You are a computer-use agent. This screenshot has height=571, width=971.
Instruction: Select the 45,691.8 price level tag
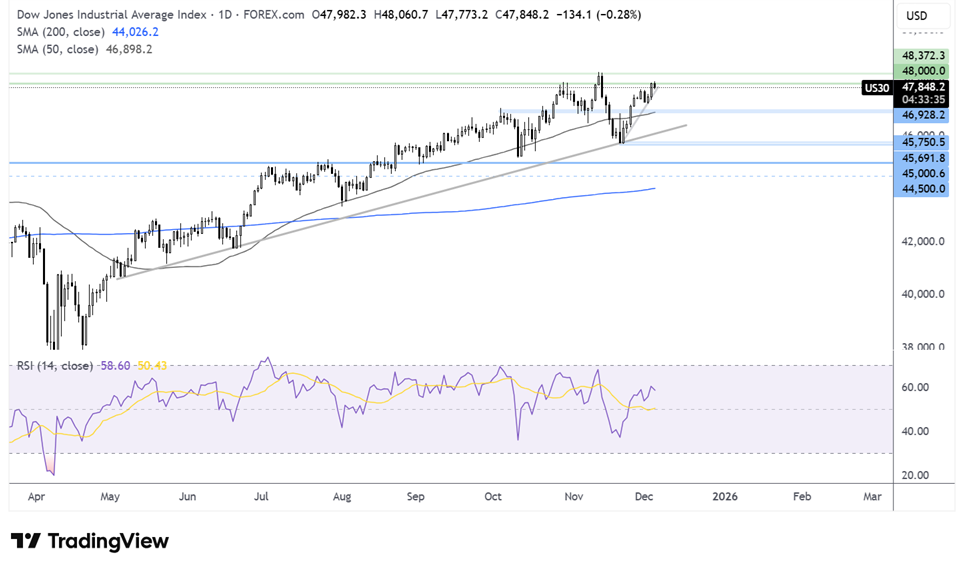coord(921,159)
